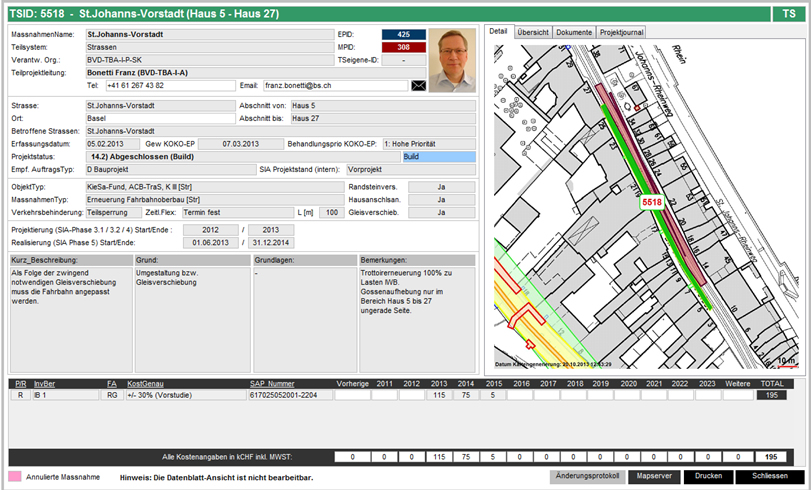Viewport: 811px width, 490px height.
Task: Click the Mapserver button
Action: [653, 476]
